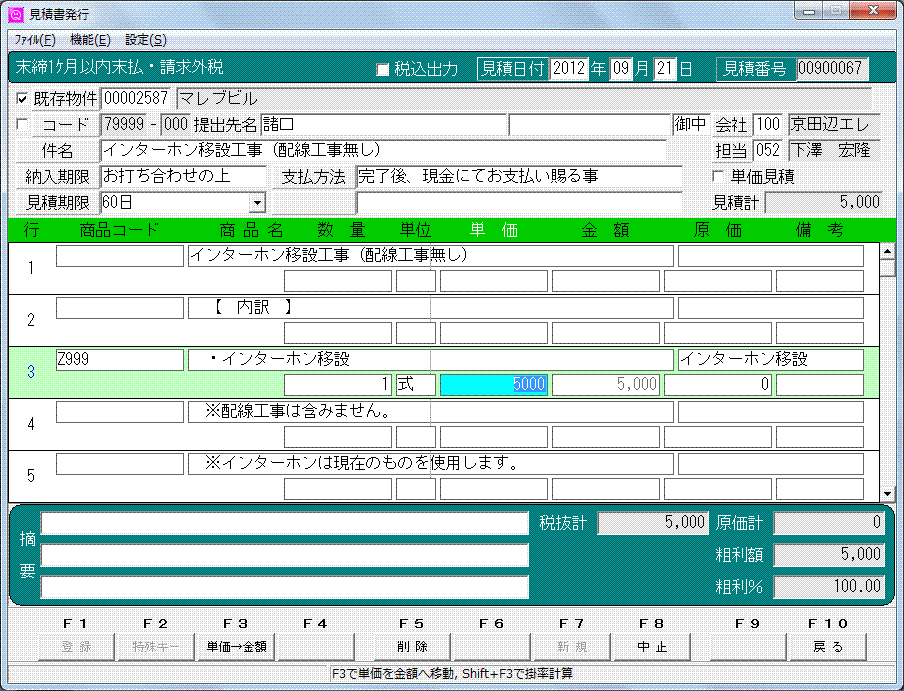The height and width of the screenshot is (691, 904).
Task: Click the 支払方法 input field
Action: [519, 176]
